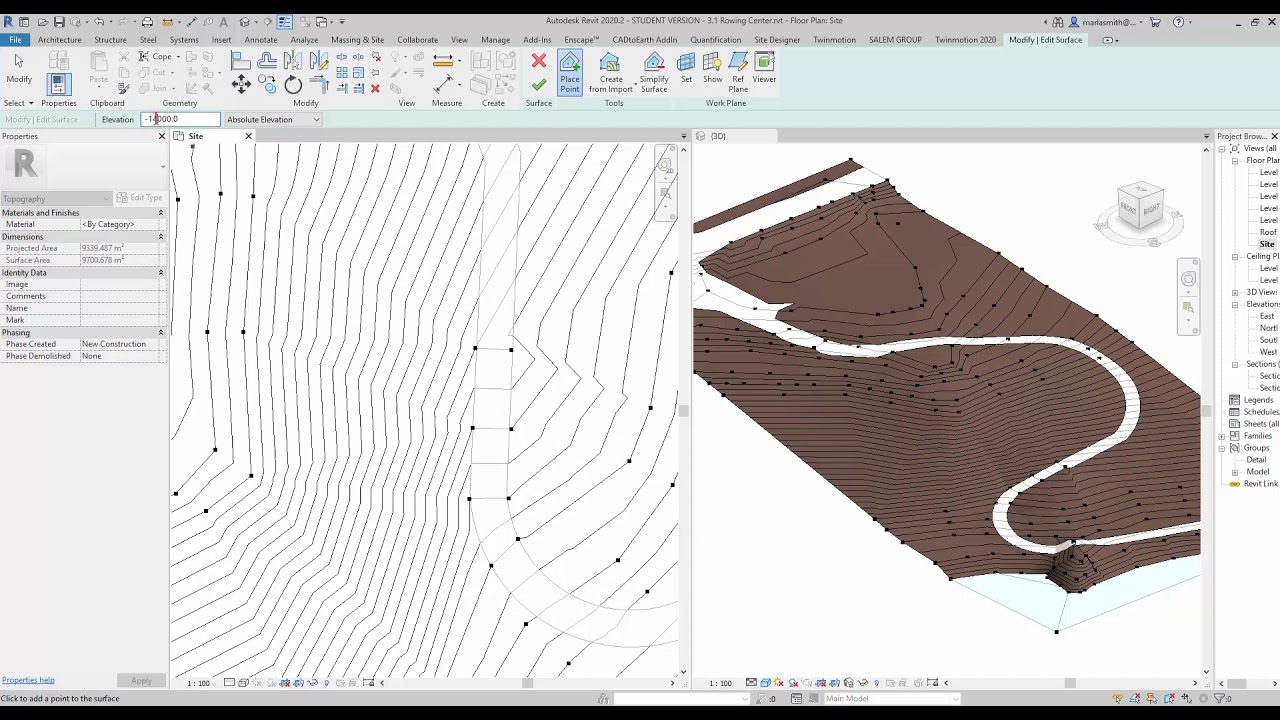This screenshot has height=720, width=1280.
Task: Switch to the {3D} view tab
Action: [717, 136]
